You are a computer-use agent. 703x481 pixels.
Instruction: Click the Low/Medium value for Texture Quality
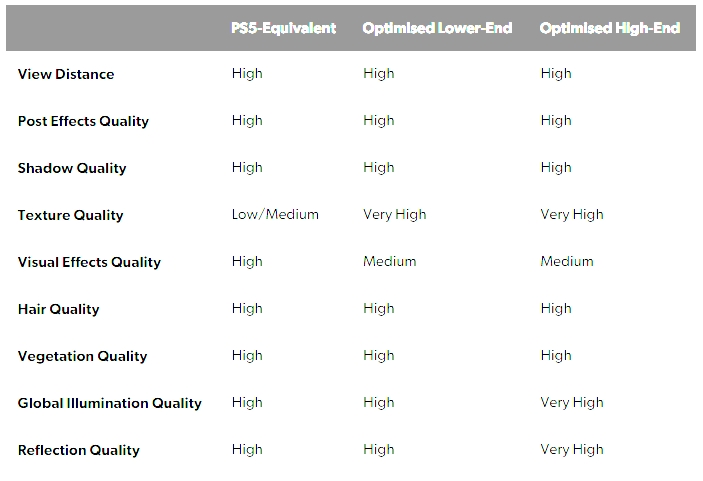click(275, 214)
